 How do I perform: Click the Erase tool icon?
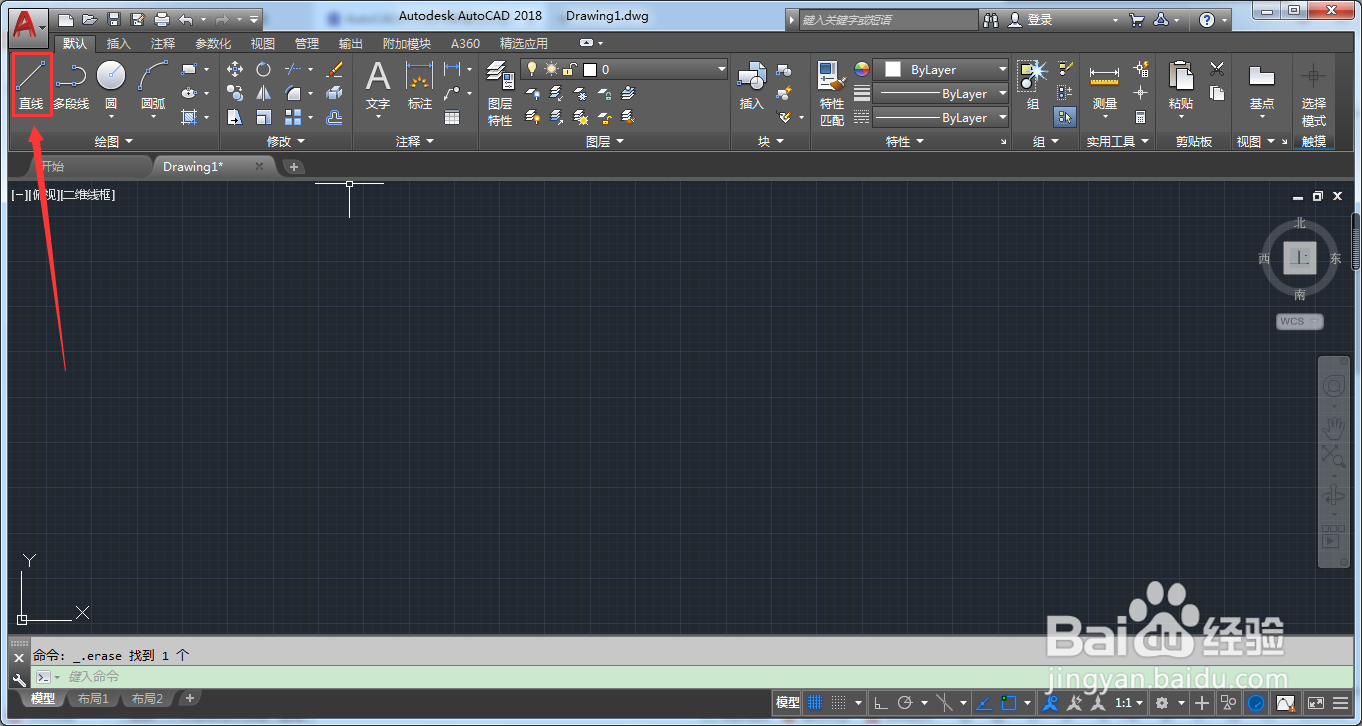[x=335, y=69]
